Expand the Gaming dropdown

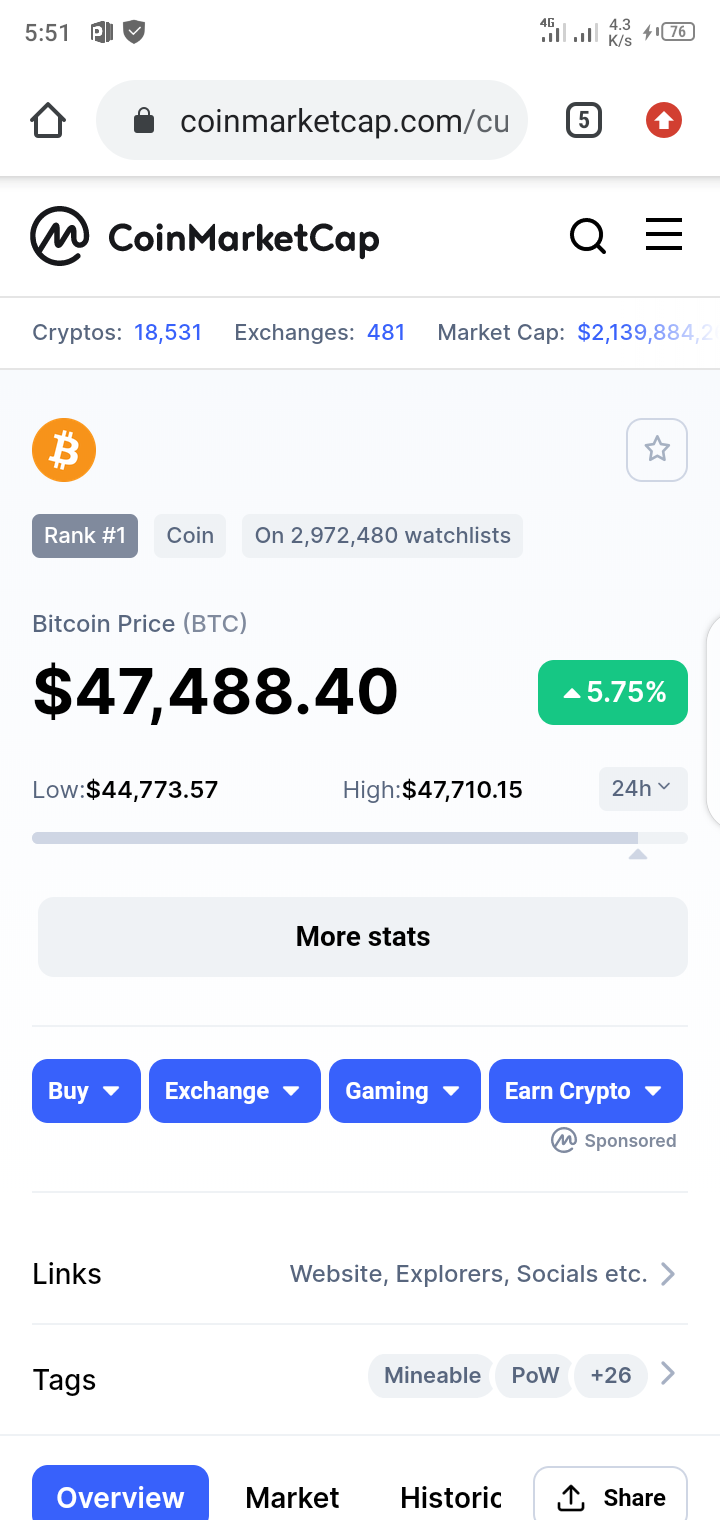coord(405,1091)
